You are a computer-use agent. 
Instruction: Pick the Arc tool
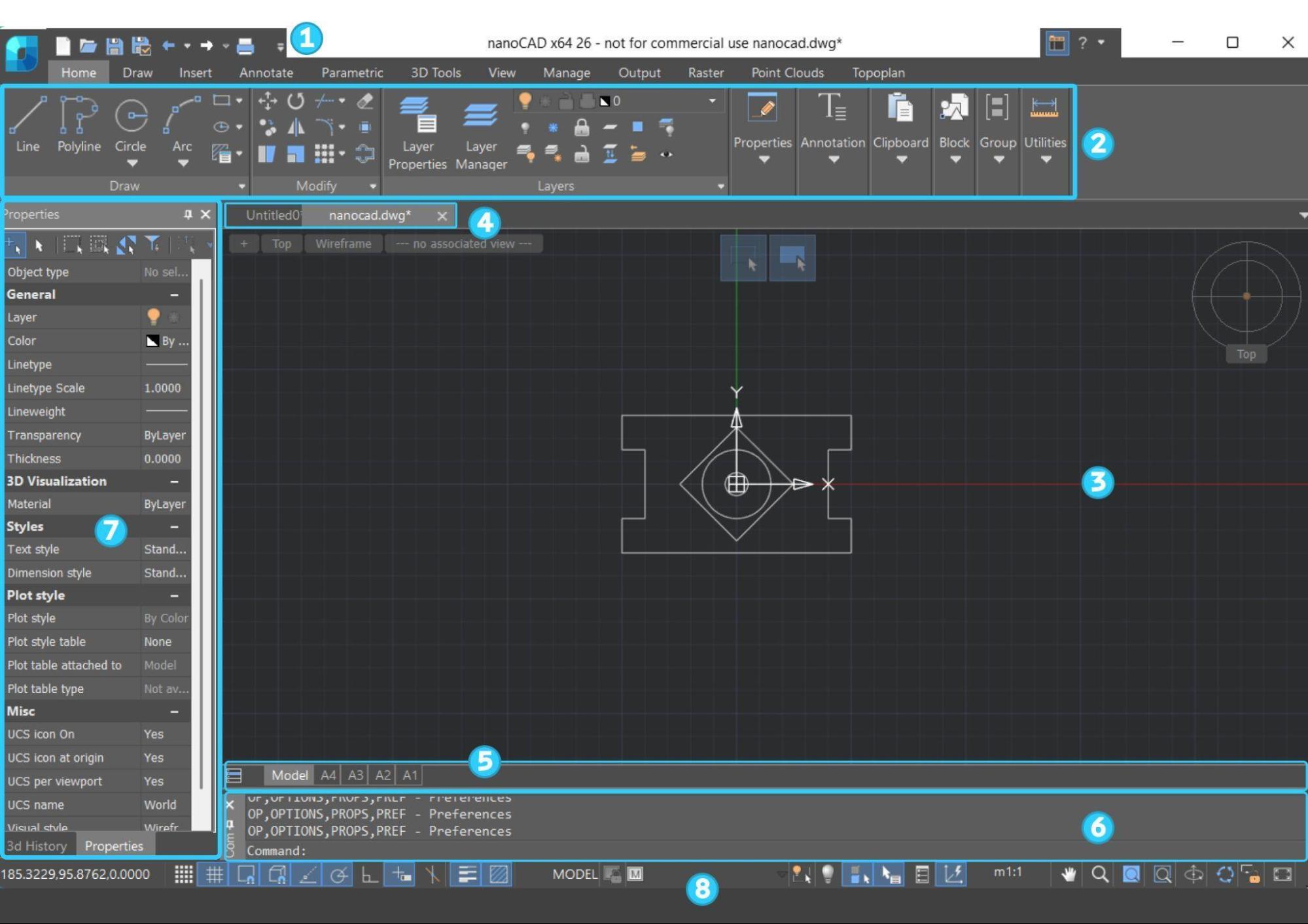click(183, 124)
